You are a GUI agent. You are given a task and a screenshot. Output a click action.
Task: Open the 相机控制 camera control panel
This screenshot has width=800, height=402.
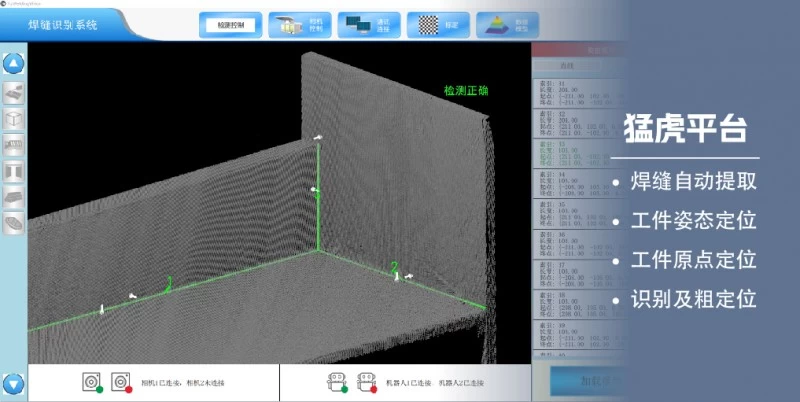[x=298, y=25]
